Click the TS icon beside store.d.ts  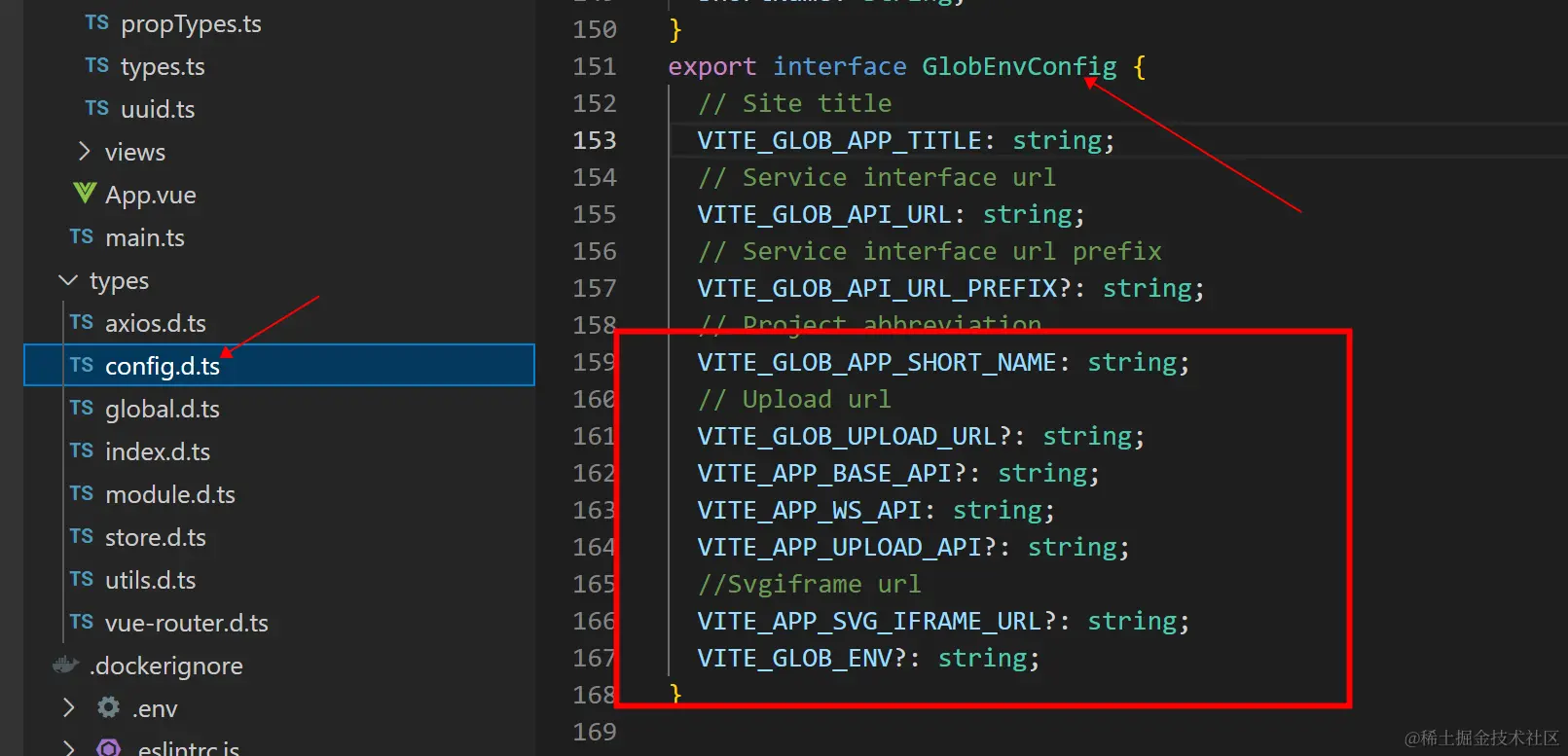[x=82, y=537]
